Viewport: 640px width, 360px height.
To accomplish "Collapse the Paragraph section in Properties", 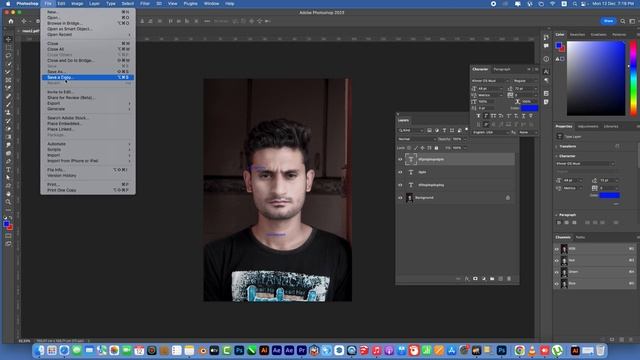I will 557,215.
